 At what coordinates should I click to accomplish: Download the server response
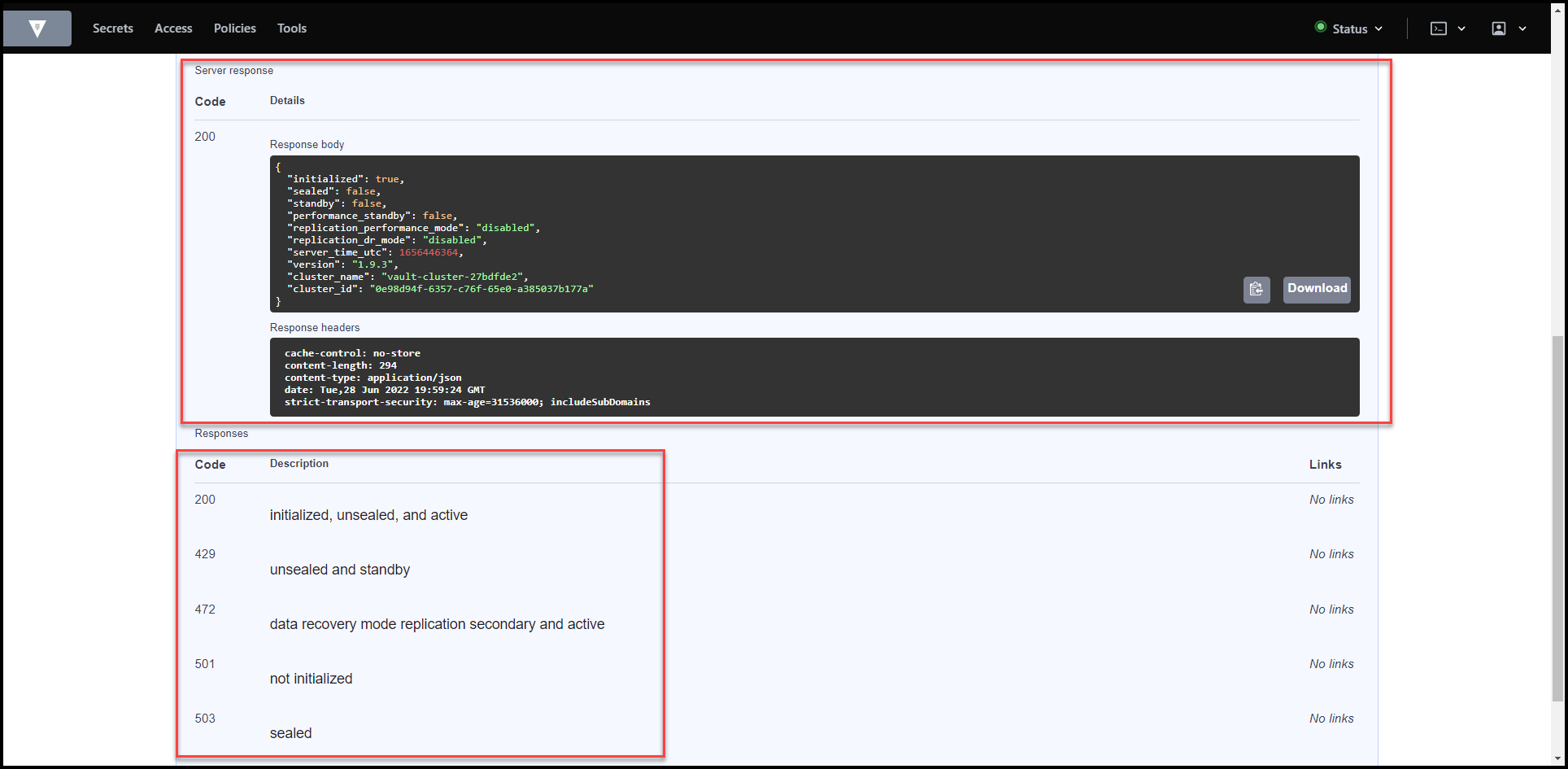point(1316,289)
